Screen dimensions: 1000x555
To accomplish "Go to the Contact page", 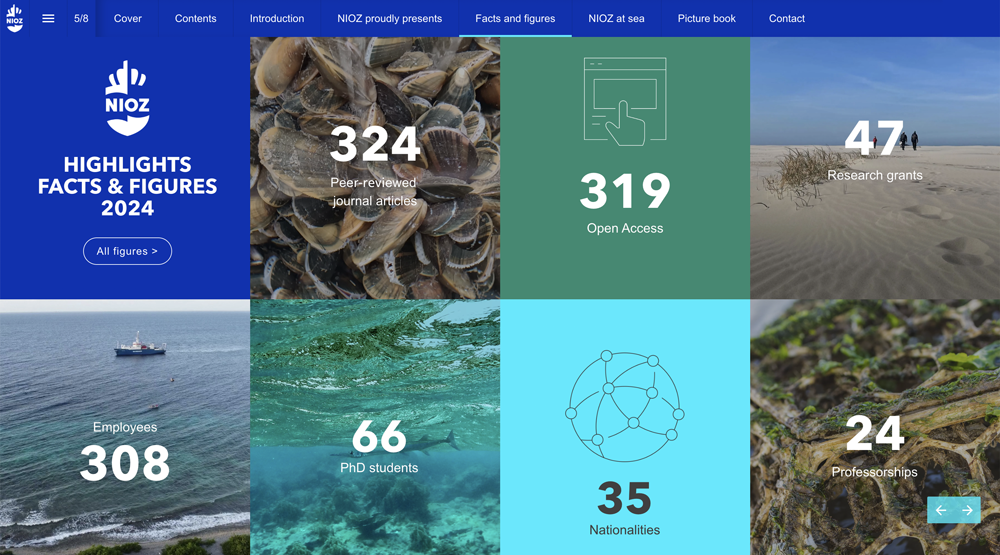I will point(787,18).
